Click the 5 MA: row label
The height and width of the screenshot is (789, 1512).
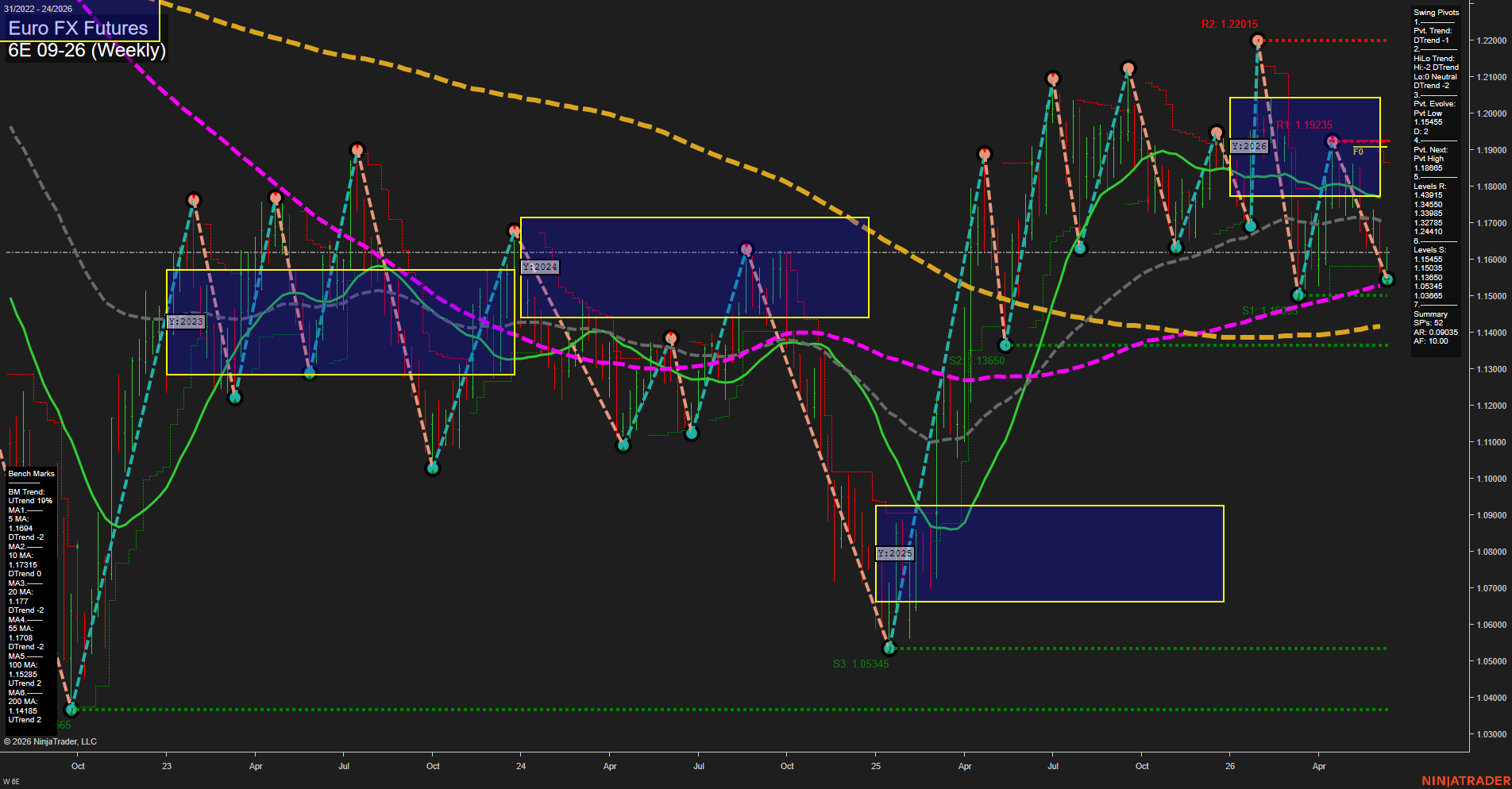(x=18, y=519)
